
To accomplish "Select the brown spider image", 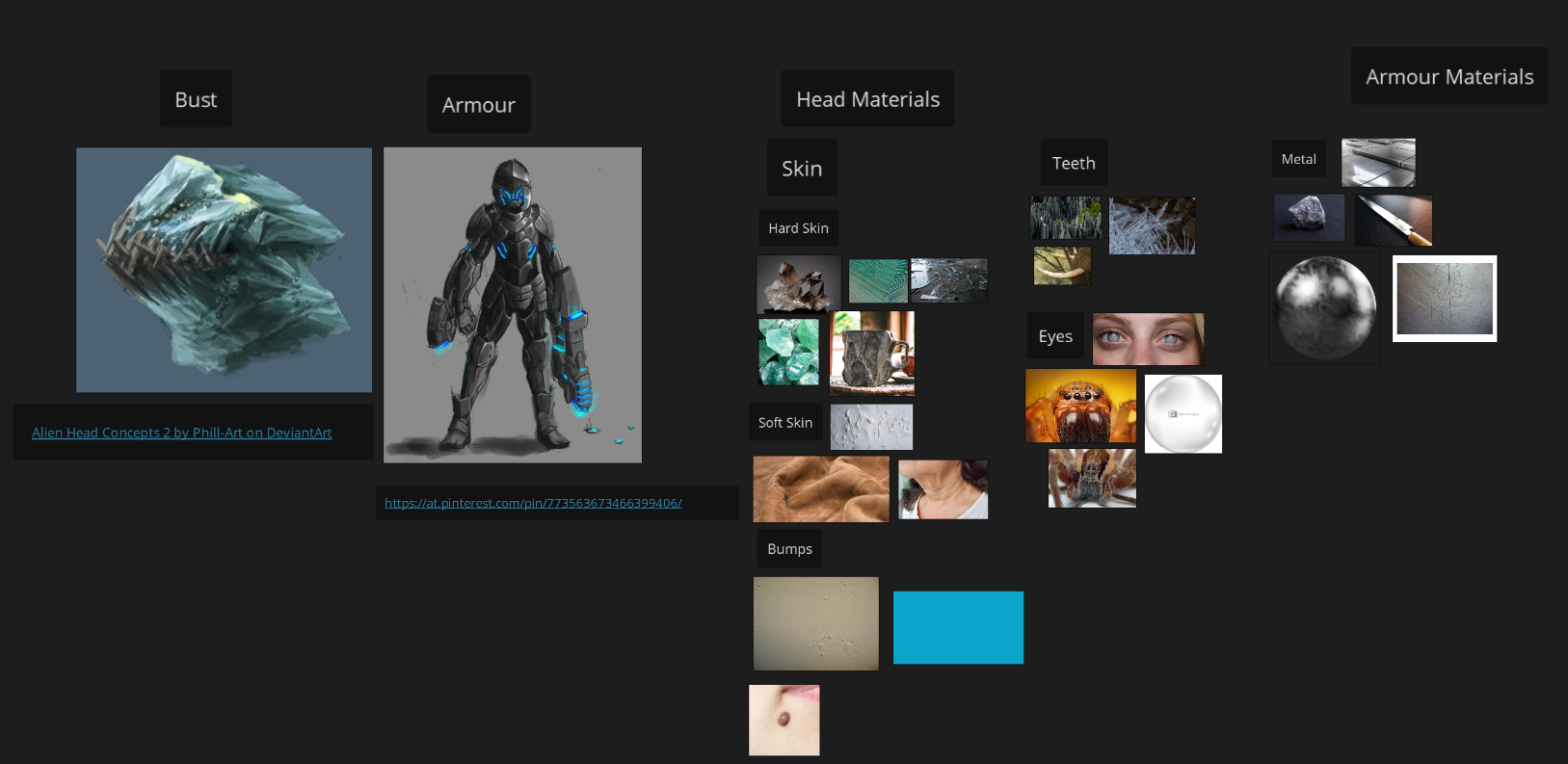I will [x=1092, y=478].
